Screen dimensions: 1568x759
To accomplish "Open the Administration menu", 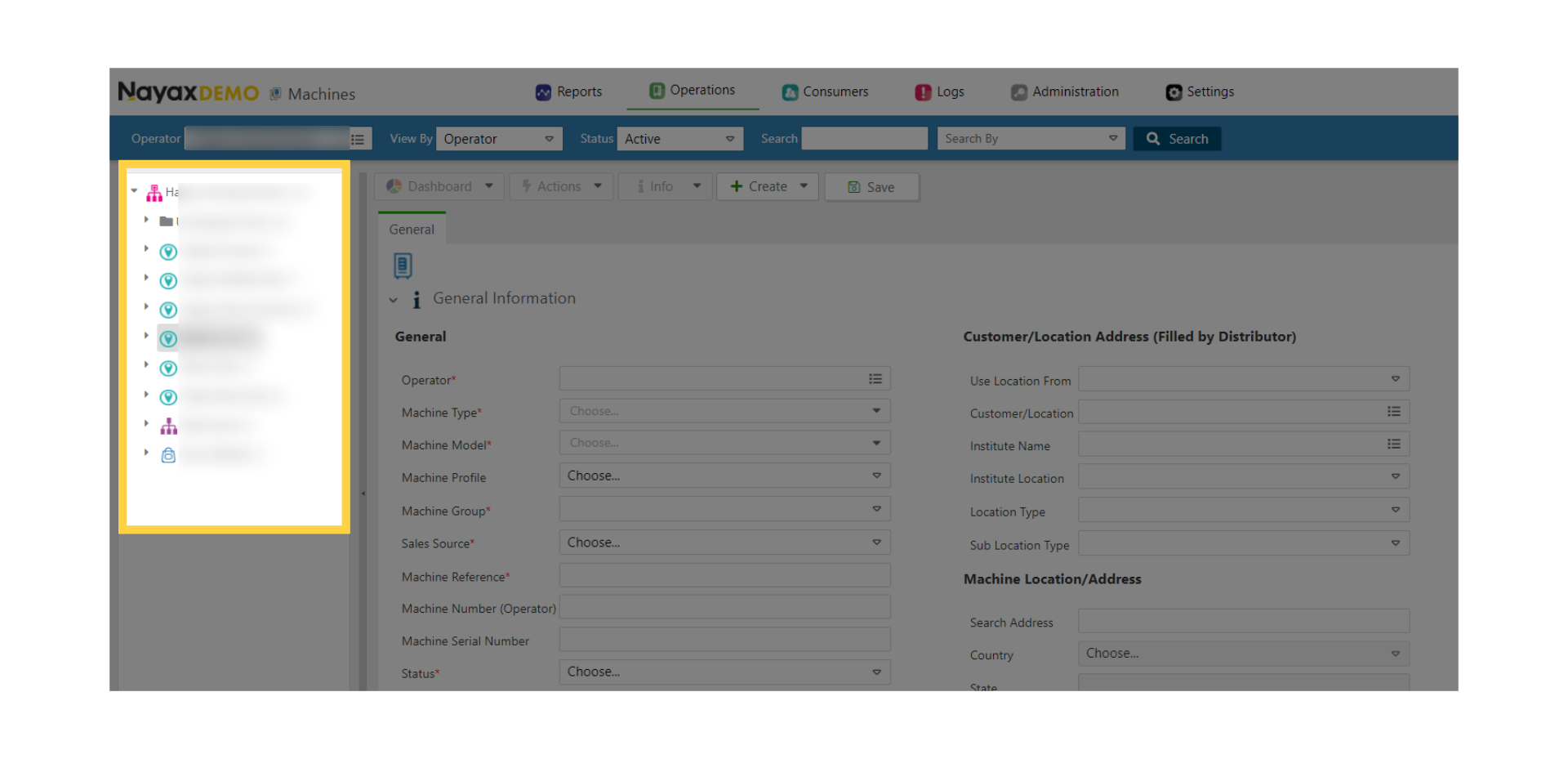I will point(1064,92).
